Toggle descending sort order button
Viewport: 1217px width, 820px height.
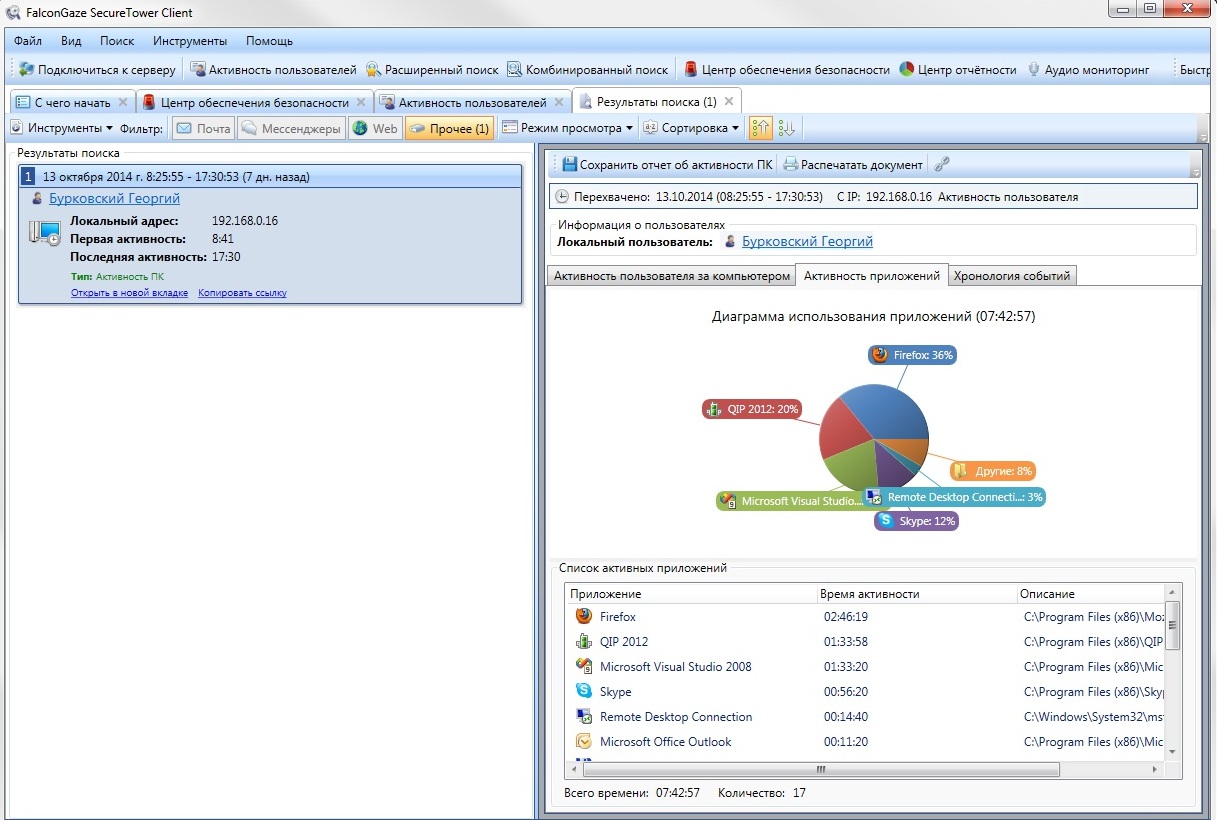point(786,128)
